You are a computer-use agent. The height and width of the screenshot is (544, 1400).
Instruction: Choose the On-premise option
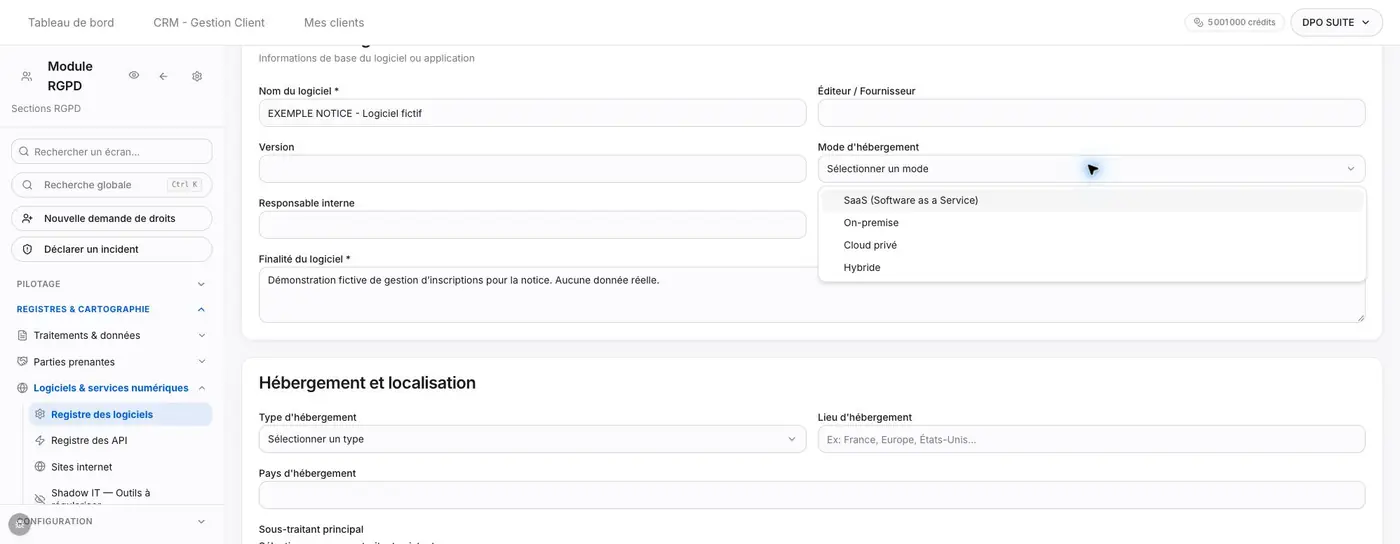pos(1092,223)
